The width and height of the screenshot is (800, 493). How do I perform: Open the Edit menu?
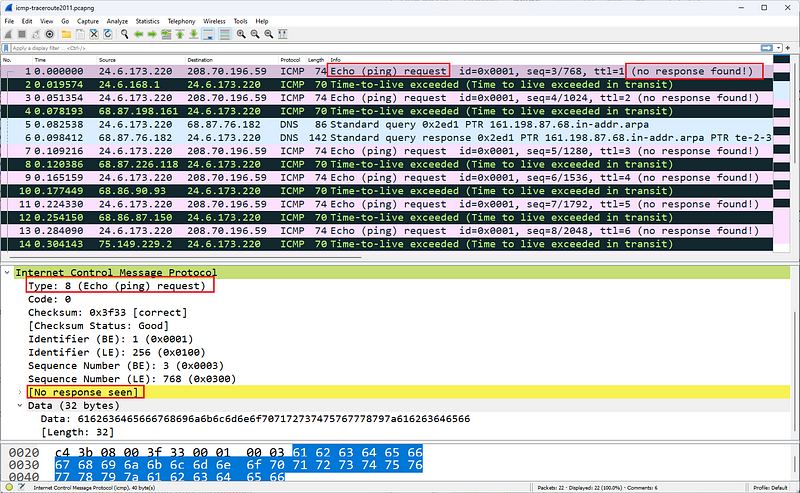[27, 21]
